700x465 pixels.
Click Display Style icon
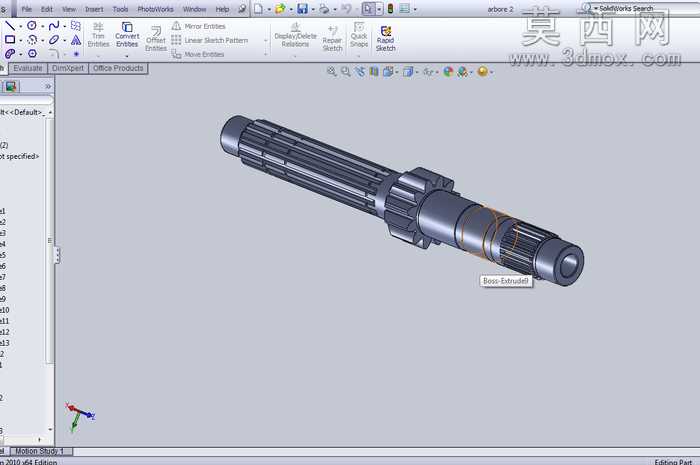click(x=407, y=71)
